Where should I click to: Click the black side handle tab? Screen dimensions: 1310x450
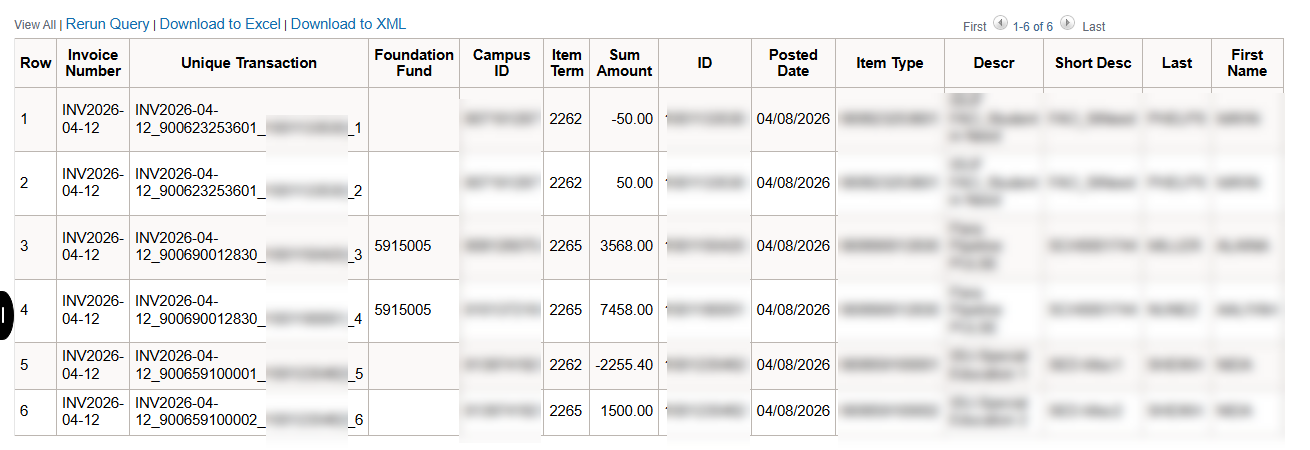click(x=6, y=315)
